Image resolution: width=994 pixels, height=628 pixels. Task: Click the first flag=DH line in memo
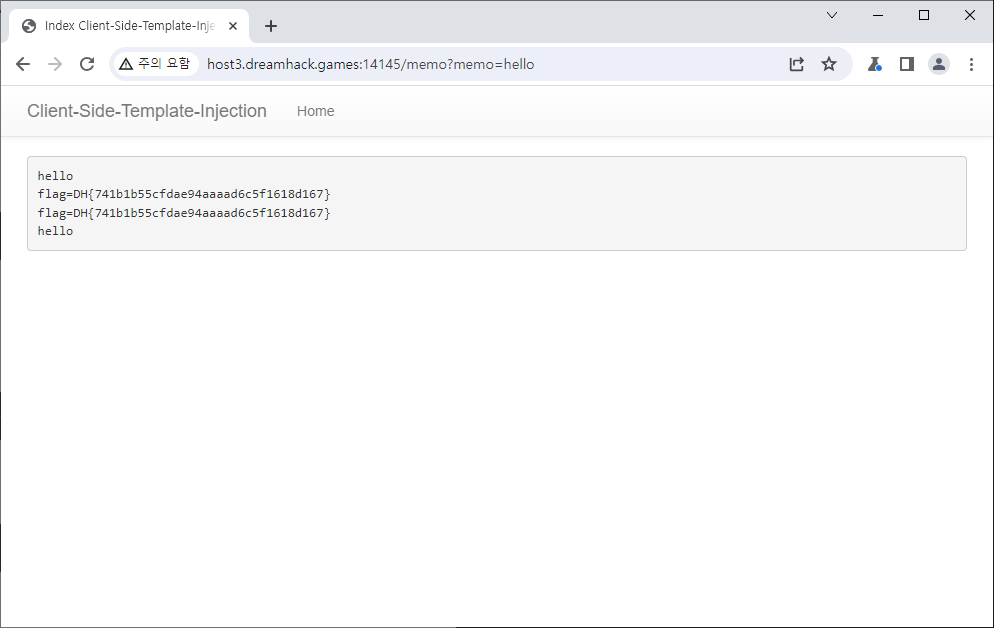click(183, 194)
